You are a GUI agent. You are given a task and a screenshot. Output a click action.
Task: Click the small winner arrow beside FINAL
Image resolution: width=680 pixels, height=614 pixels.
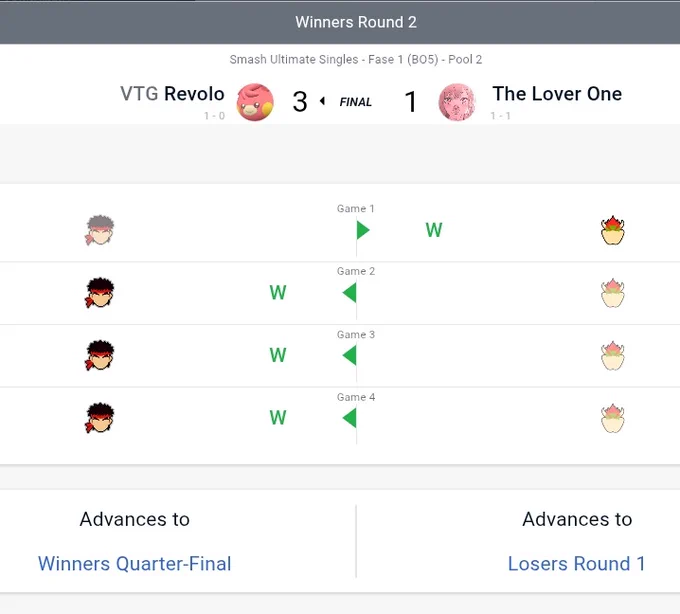tap(322, 101)
